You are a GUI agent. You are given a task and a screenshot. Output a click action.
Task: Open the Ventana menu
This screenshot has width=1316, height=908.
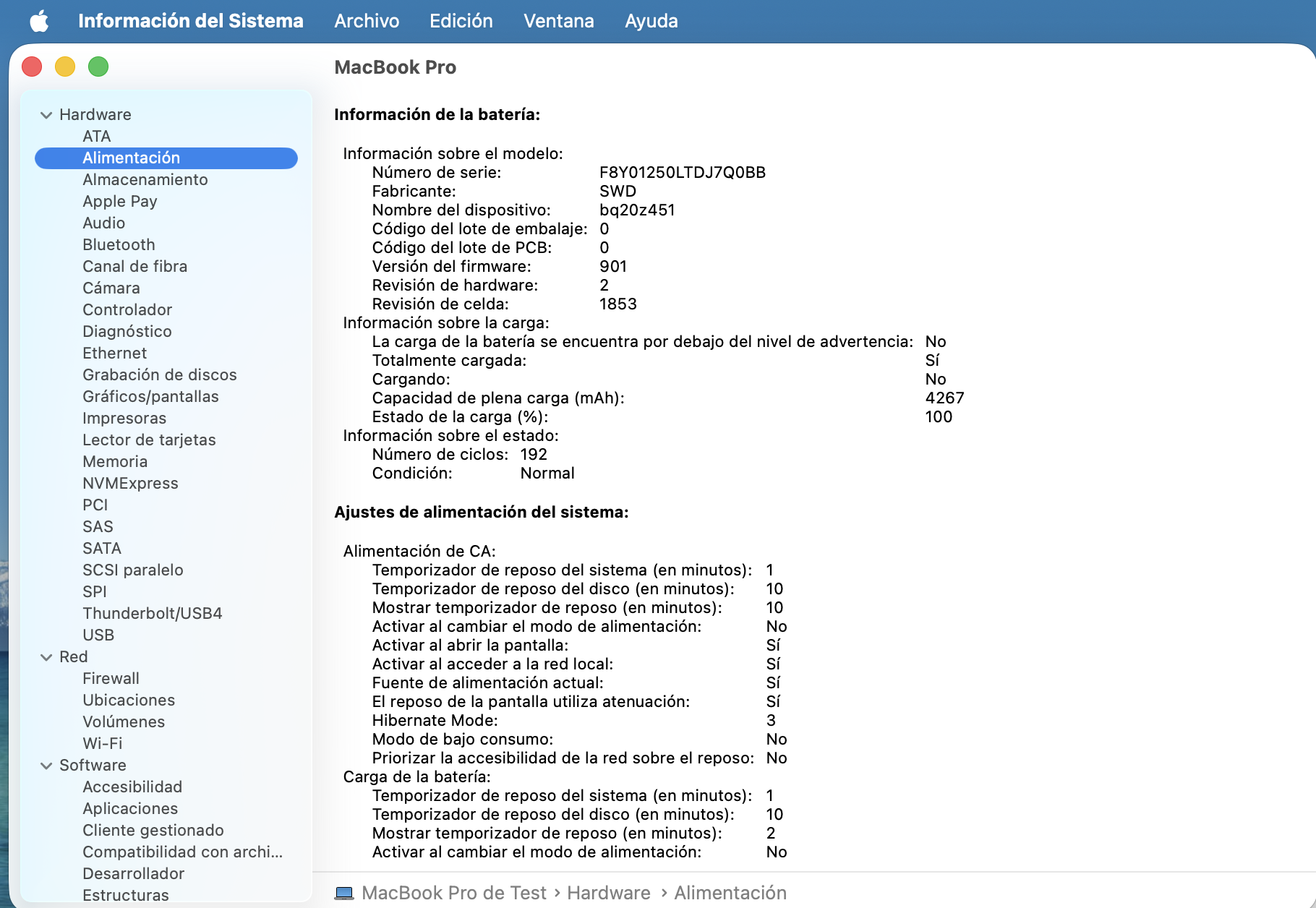(x=558, y=21)
